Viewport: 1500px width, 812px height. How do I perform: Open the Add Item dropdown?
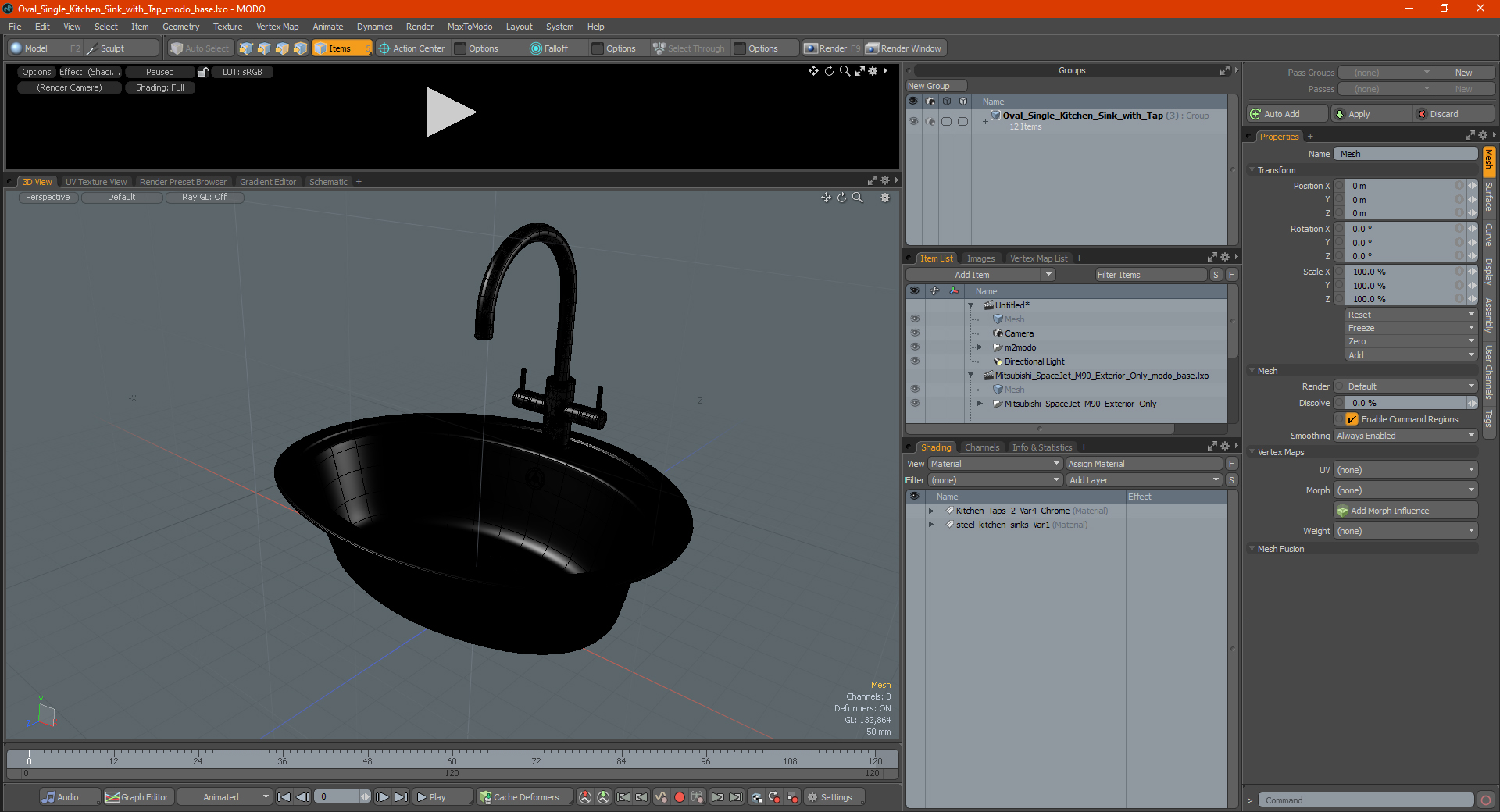tap(981, 275)
